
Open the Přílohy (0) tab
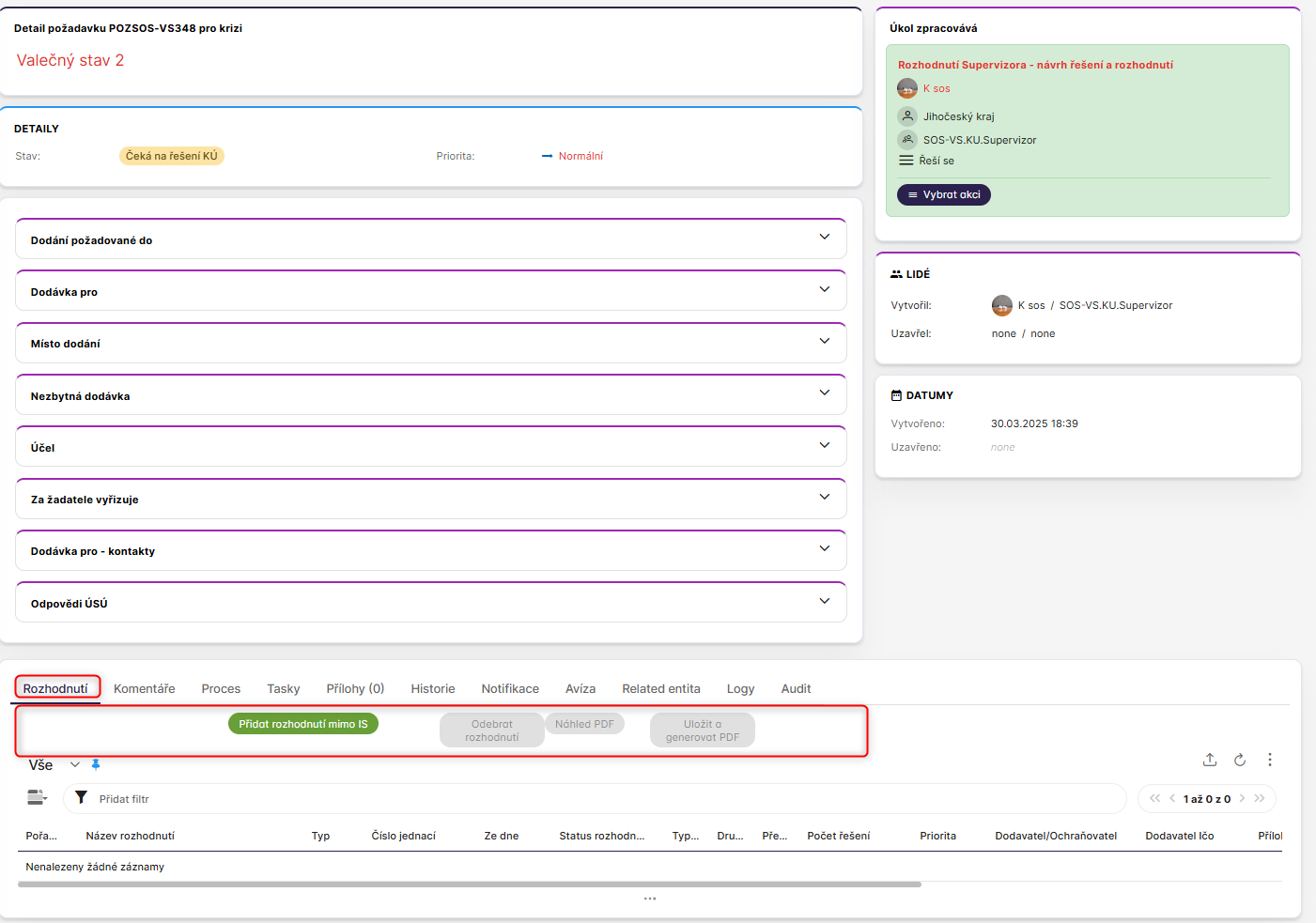(x=355, y=688)
